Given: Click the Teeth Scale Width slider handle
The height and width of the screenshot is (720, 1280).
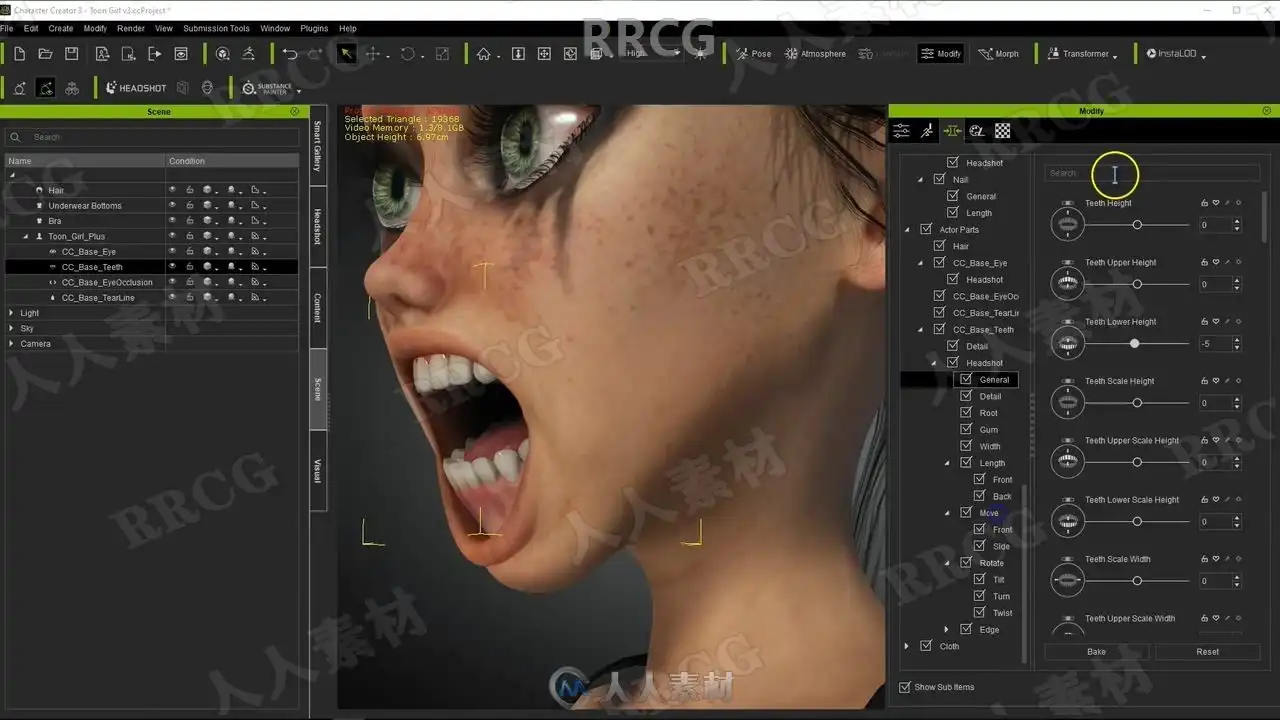Looking at the screenshot, I should pos(1137,581).
